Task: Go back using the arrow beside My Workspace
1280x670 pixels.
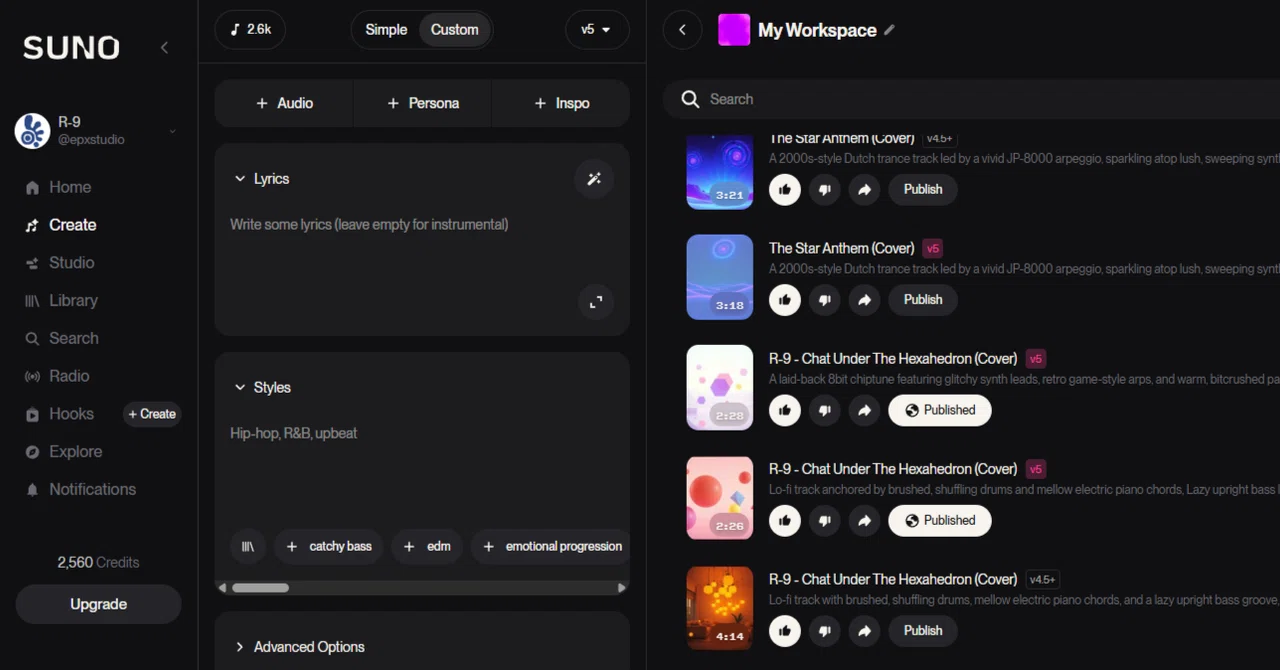Action: coord(682,30)
